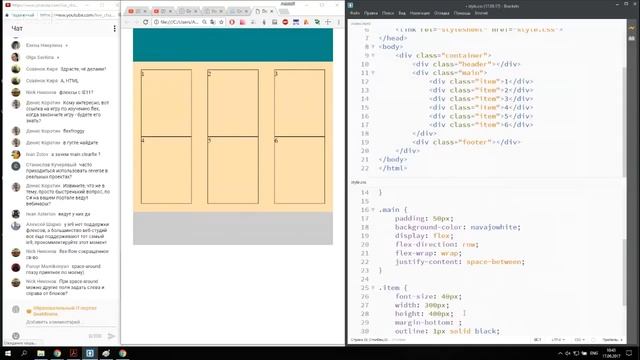
Task: Click the div class="footer" code line
Action: [467, 142]
